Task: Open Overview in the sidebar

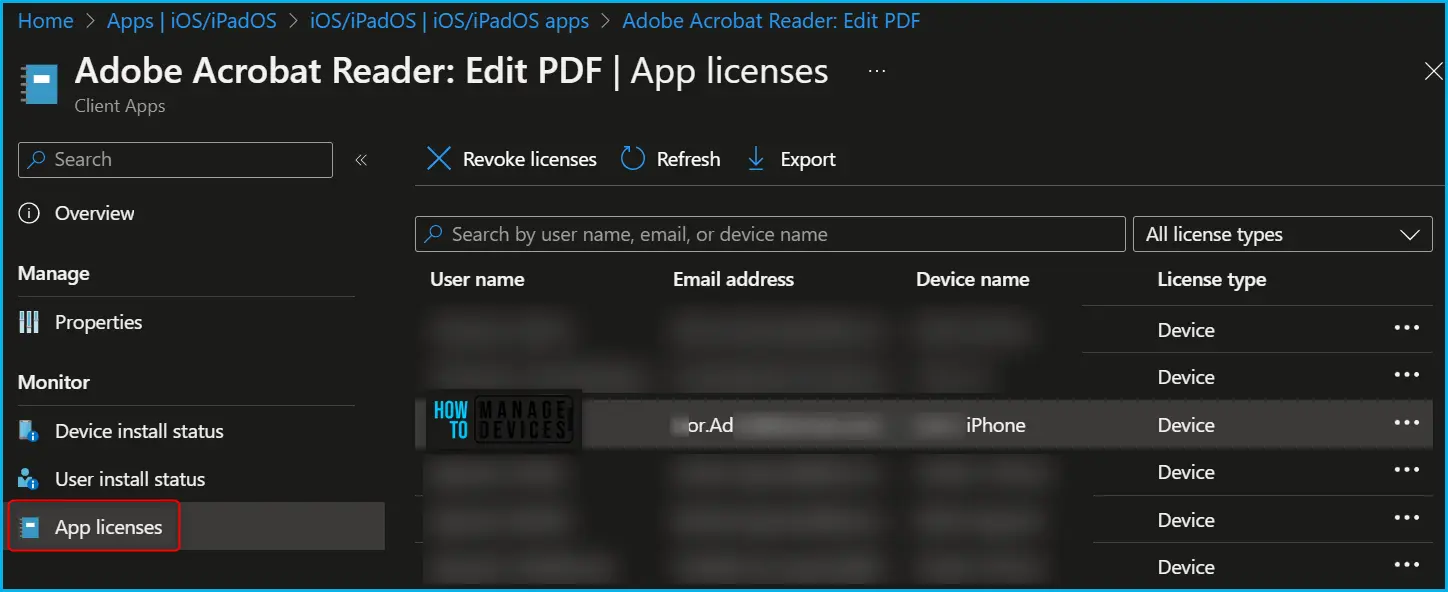Action: pos(94,213)
